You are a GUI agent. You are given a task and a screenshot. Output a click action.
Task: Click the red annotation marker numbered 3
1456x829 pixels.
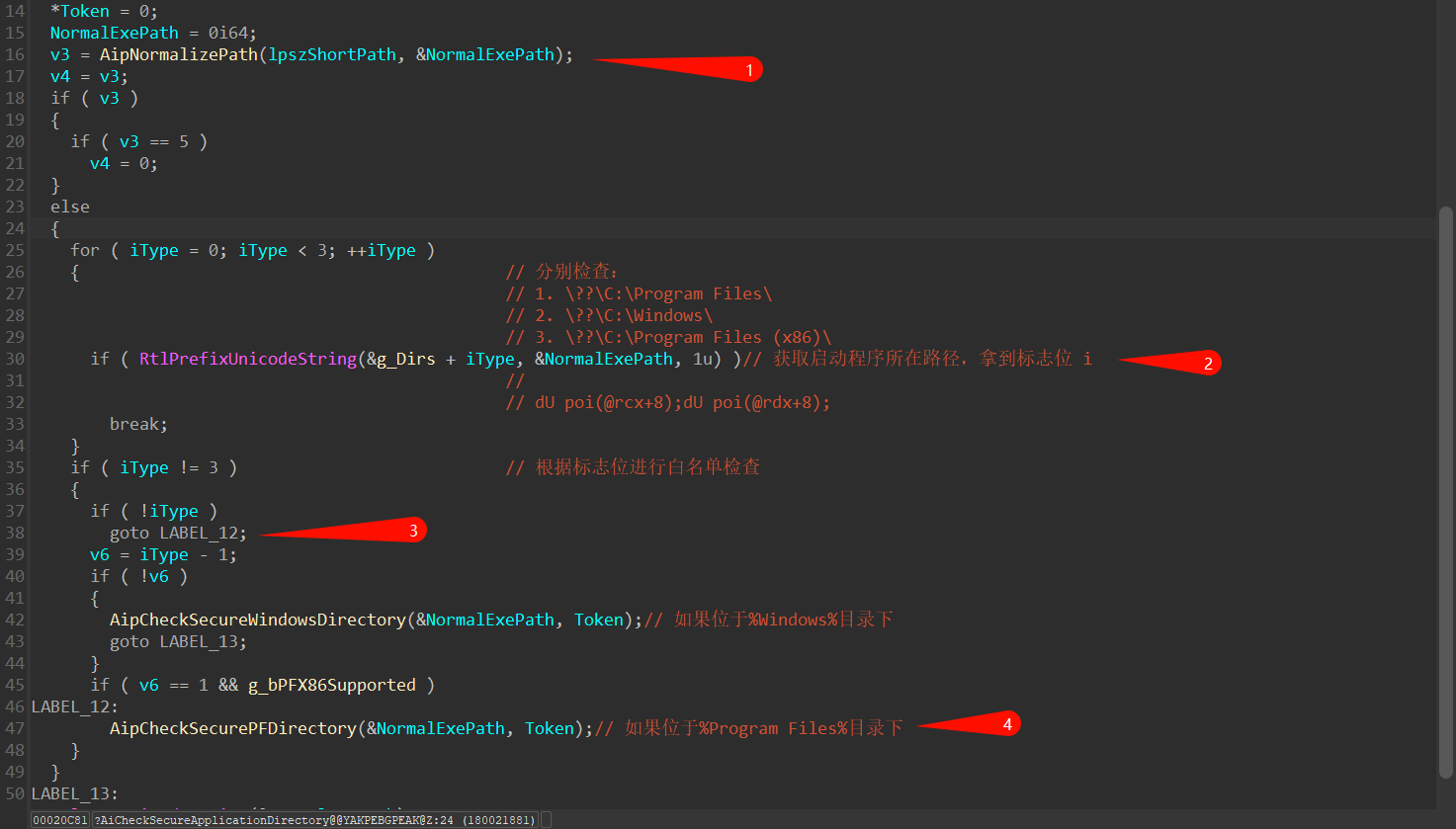[x=413, y=531]
